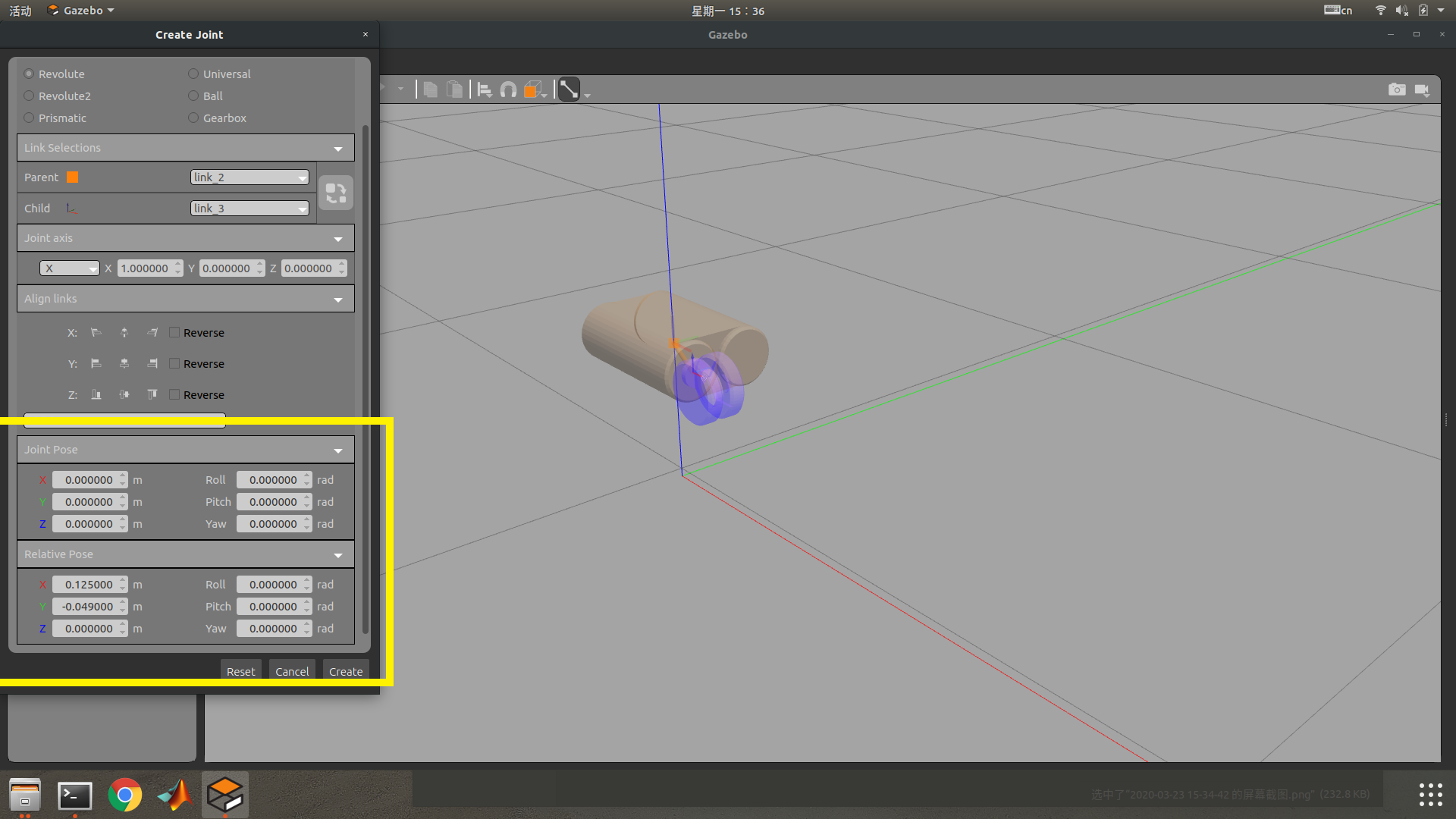Open Chrome from the dock
This screenshot has height=819, width=1456.
pyautogui.click(x=125, y=795)
